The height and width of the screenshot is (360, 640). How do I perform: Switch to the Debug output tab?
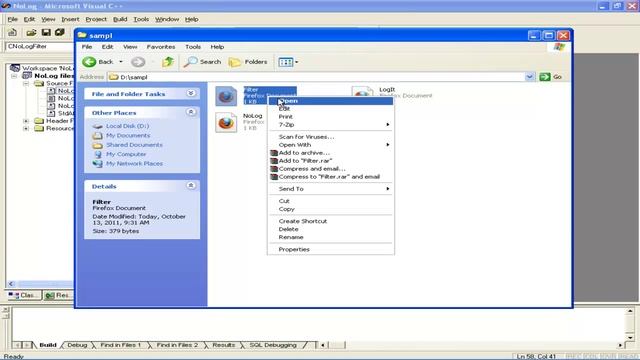pyautogui.click(x=77, y=345)
